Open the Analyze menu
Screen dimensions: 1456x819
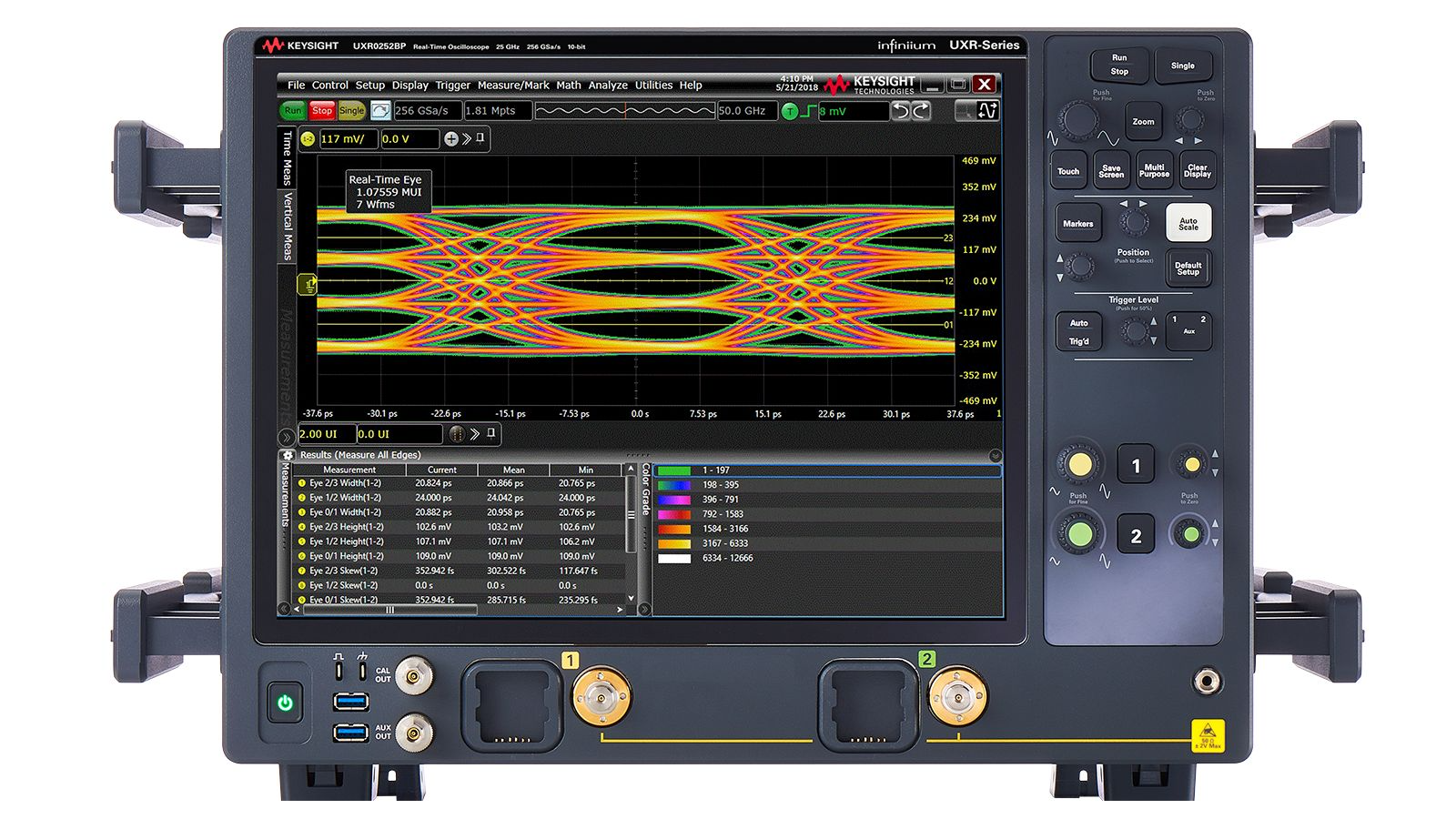(607, 86)
